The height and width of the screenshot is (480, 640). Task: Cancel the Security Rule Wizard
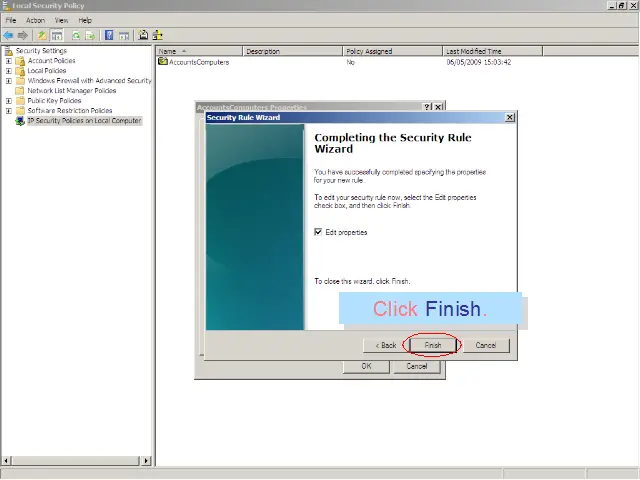(486, 345)
